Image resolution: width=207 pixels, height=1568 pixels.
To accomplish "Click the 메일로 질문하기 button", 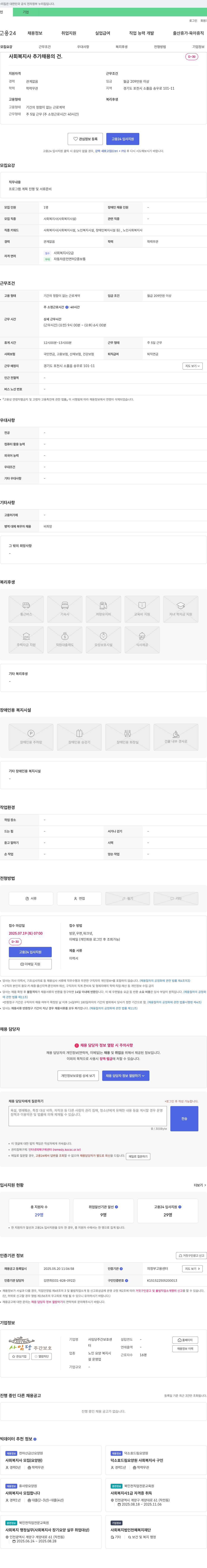I will point(138,1157).
